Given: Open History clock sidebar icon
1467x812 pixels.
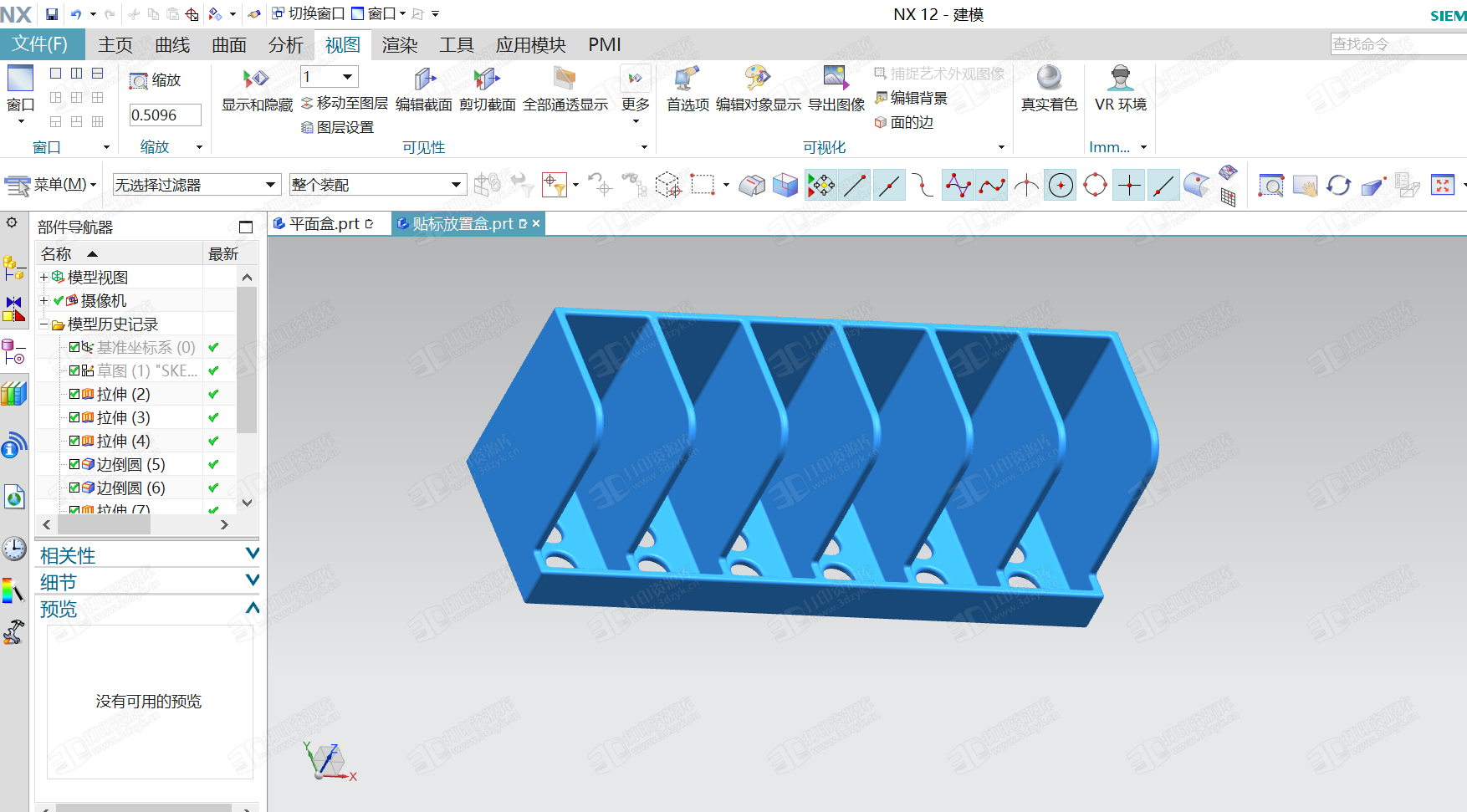Looking at the screenshot, I should pos(13,549).
